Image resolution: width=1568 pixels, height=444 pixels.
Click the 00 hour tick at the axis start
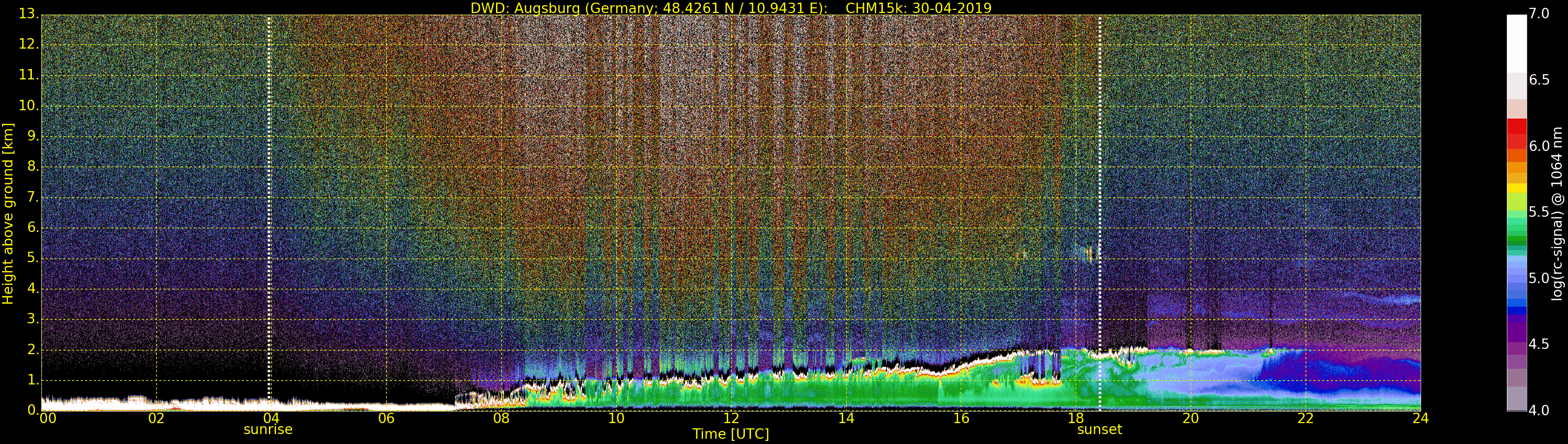pos(48,418)
